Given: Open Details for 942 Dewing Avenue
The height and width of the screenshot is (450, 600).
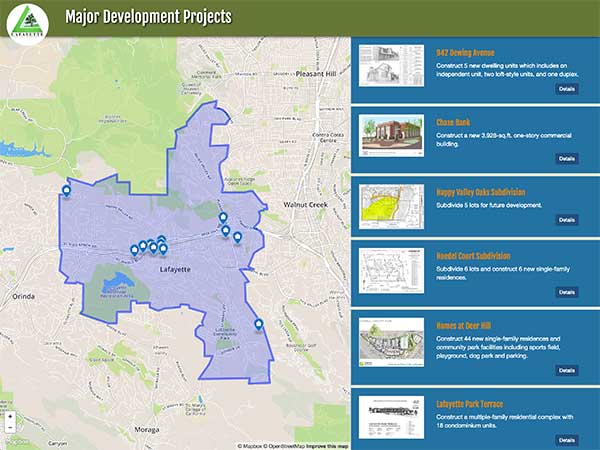Looking at the screenshot, I should click(566, 89).
